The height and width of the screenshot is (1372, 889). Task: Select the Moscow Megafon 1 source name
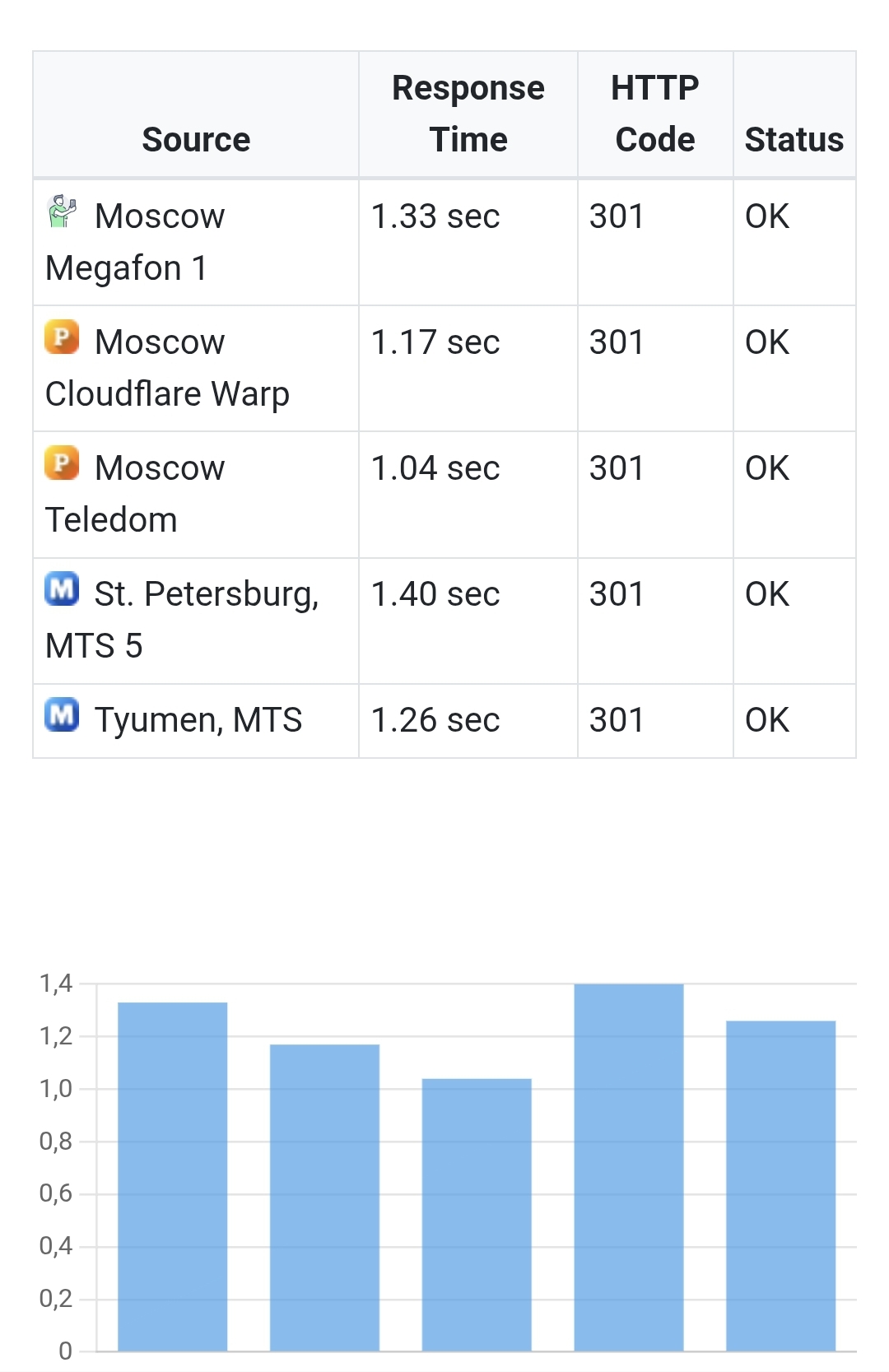(135, 242)
